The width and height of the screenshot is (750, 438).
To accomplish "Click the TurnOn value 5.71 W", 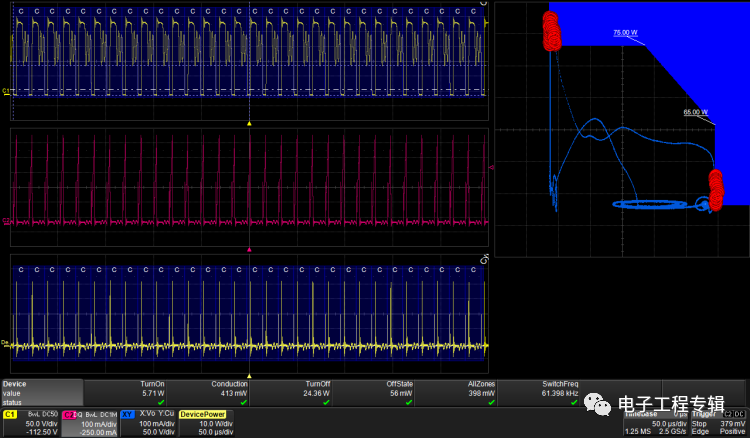I will [153, 394].
